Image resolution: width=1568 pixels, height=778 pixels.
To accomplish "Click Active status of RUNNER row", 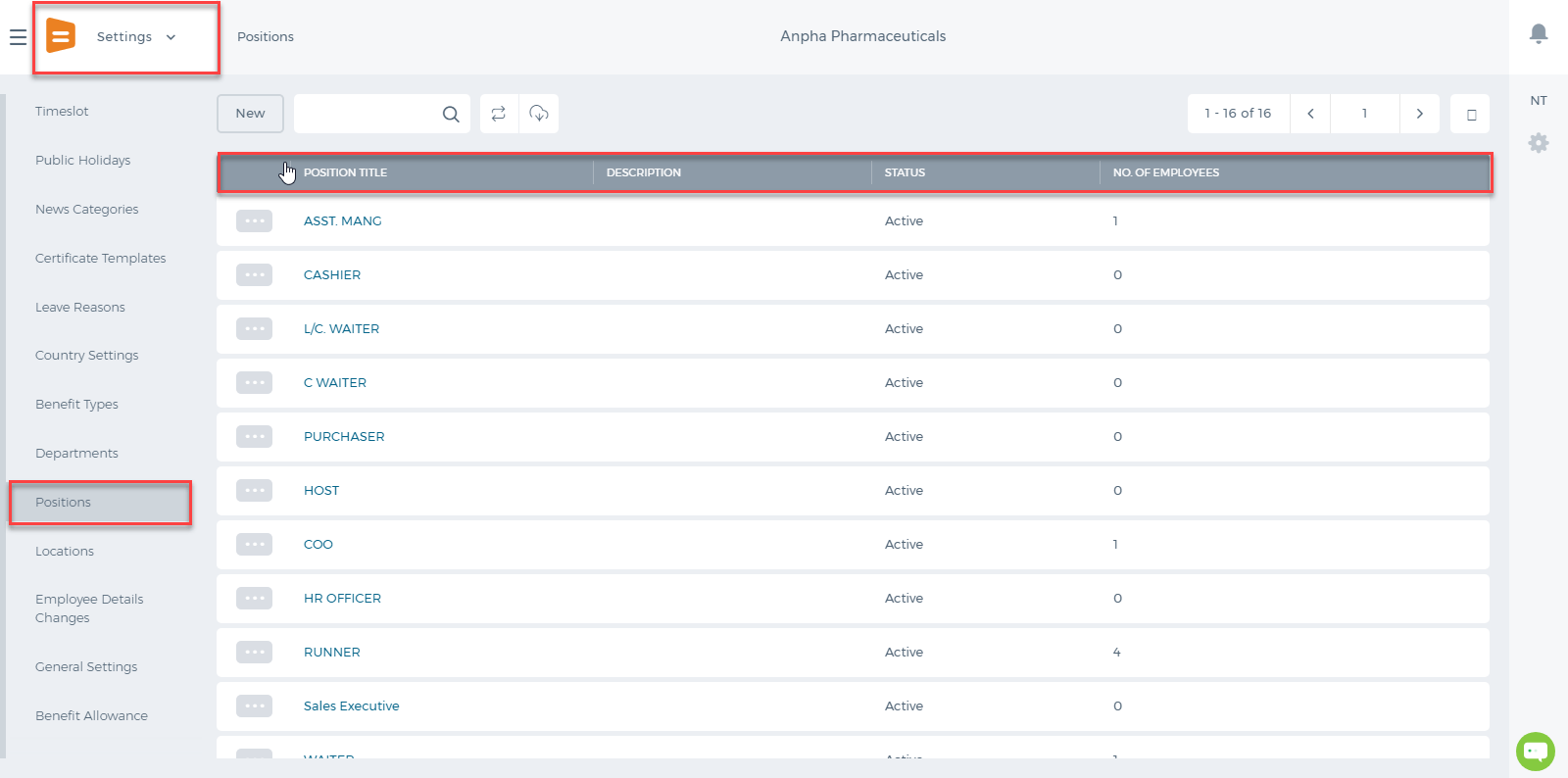I will (904, 653).
